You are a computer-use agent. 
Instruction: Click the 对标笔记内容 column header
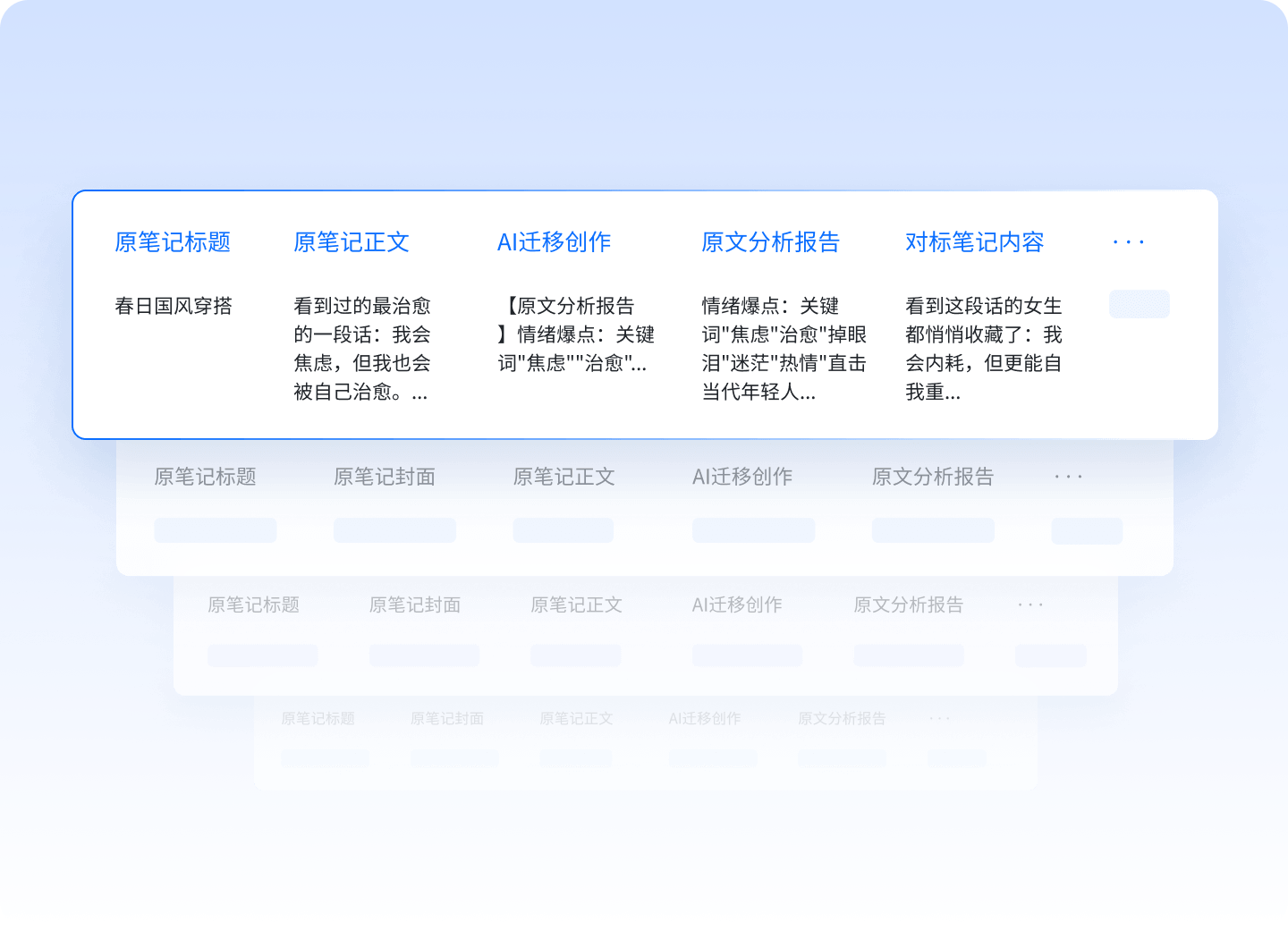(975, 241)
